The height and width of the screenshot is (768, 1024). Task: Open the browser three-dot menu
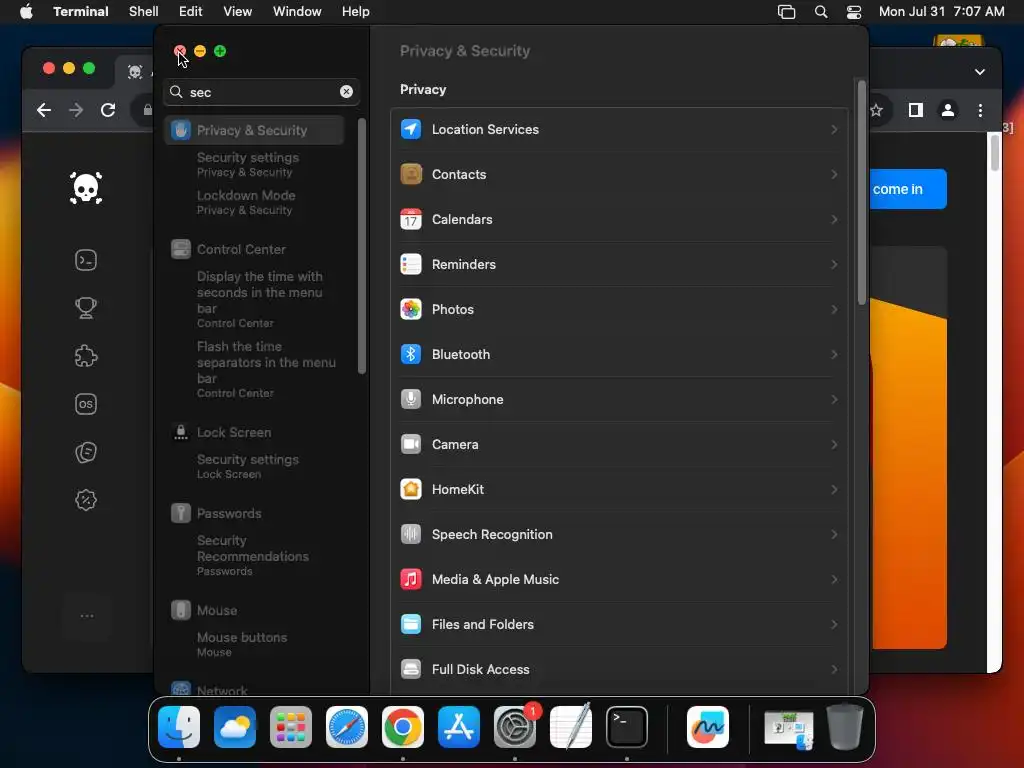tap(980, 110)
